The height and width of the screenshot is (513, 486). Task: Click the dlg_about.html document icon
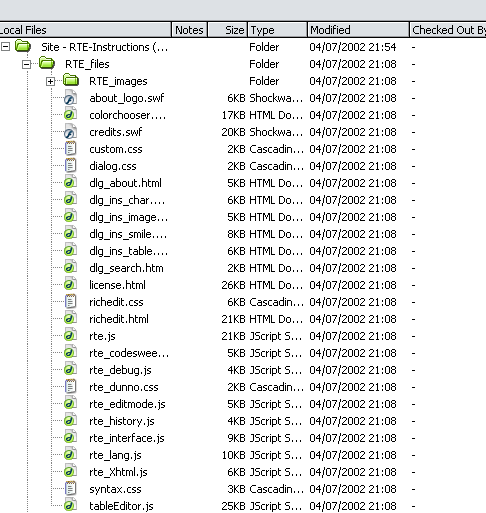(x=70, y=183)
